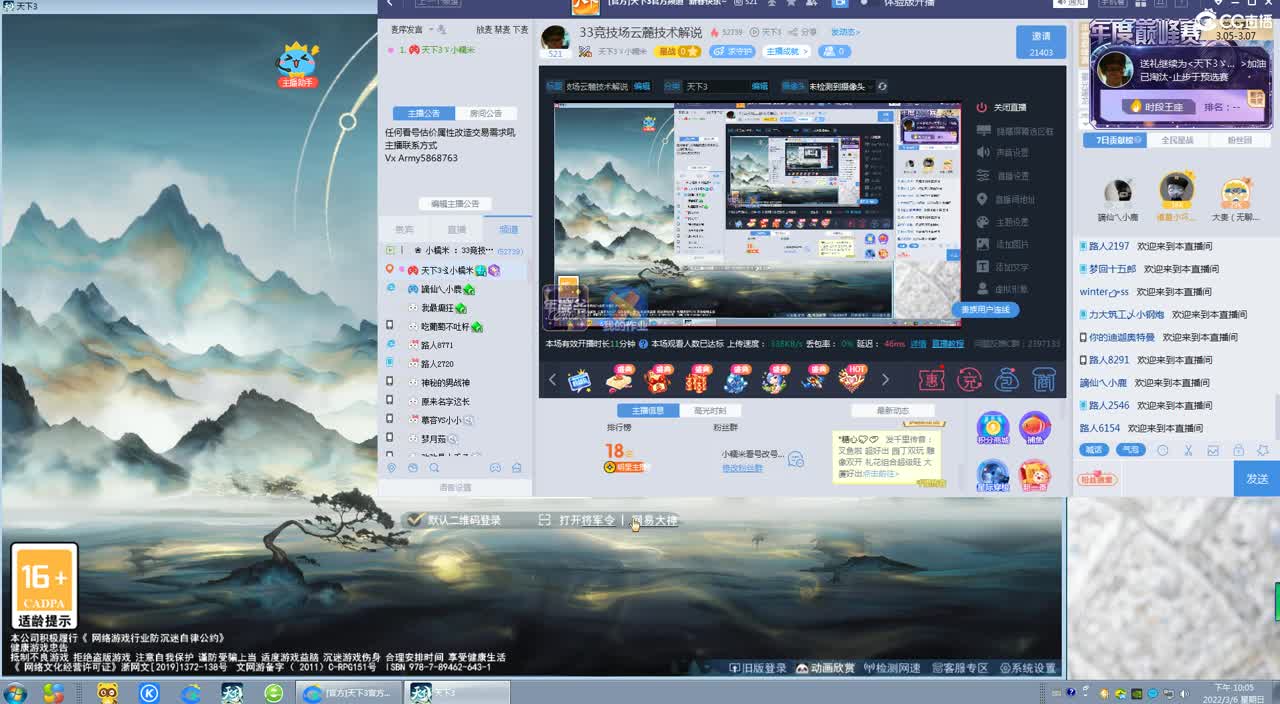Click 直播教程 link
This screenshot has height=704, width=1280.
point(948,343)
